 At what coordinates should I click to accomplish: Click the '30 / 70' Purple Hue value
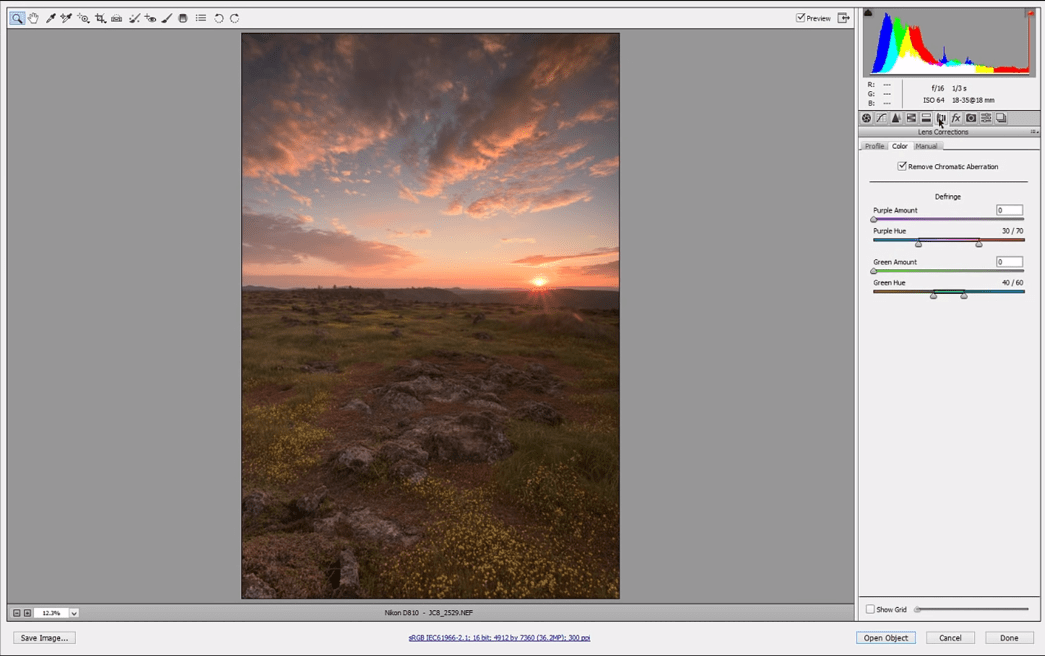click(1012, 231)
